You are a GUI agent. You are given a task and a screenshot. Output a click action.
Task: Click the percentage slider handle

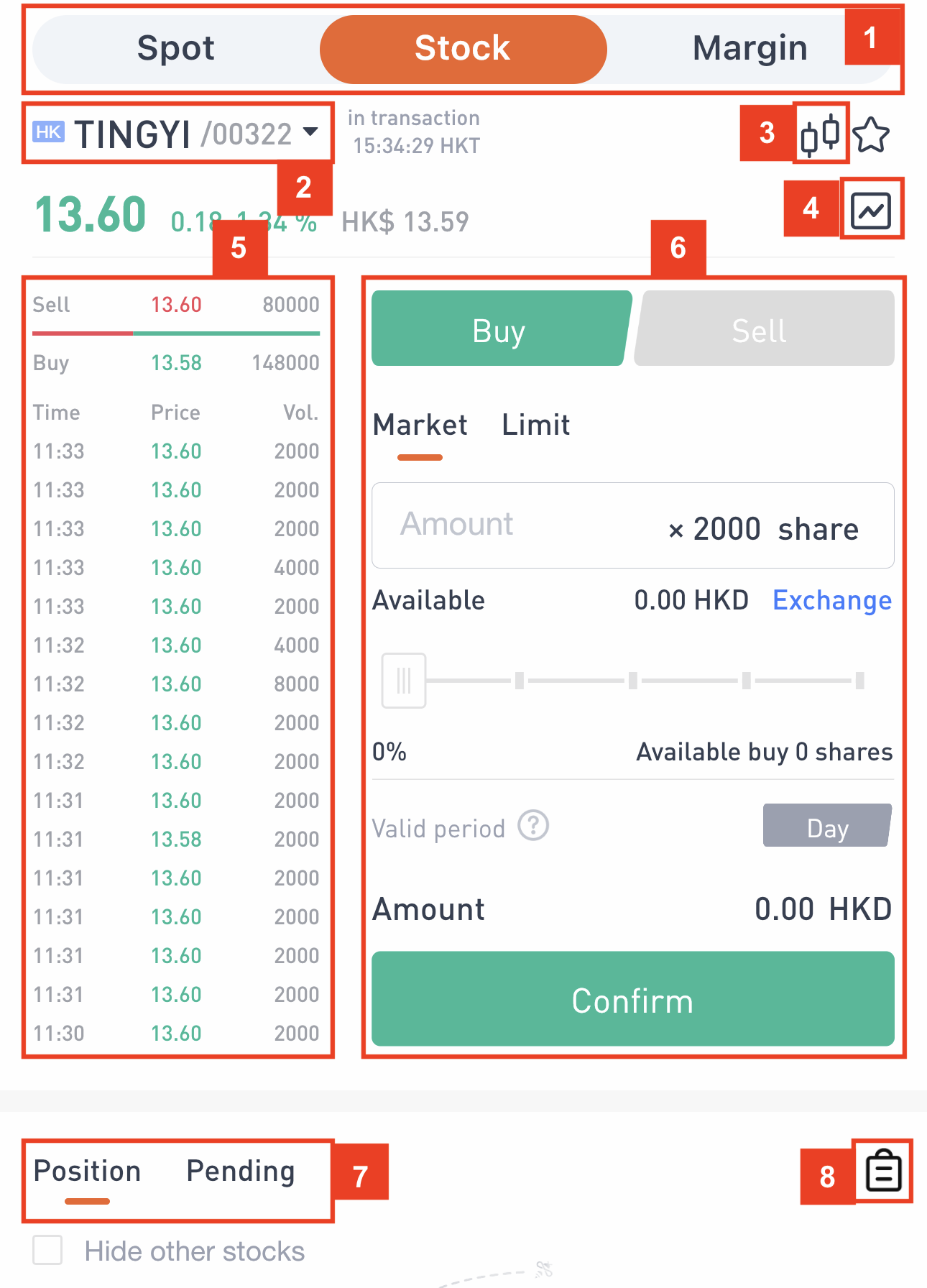pyautogui.click(x=404, y=681)
